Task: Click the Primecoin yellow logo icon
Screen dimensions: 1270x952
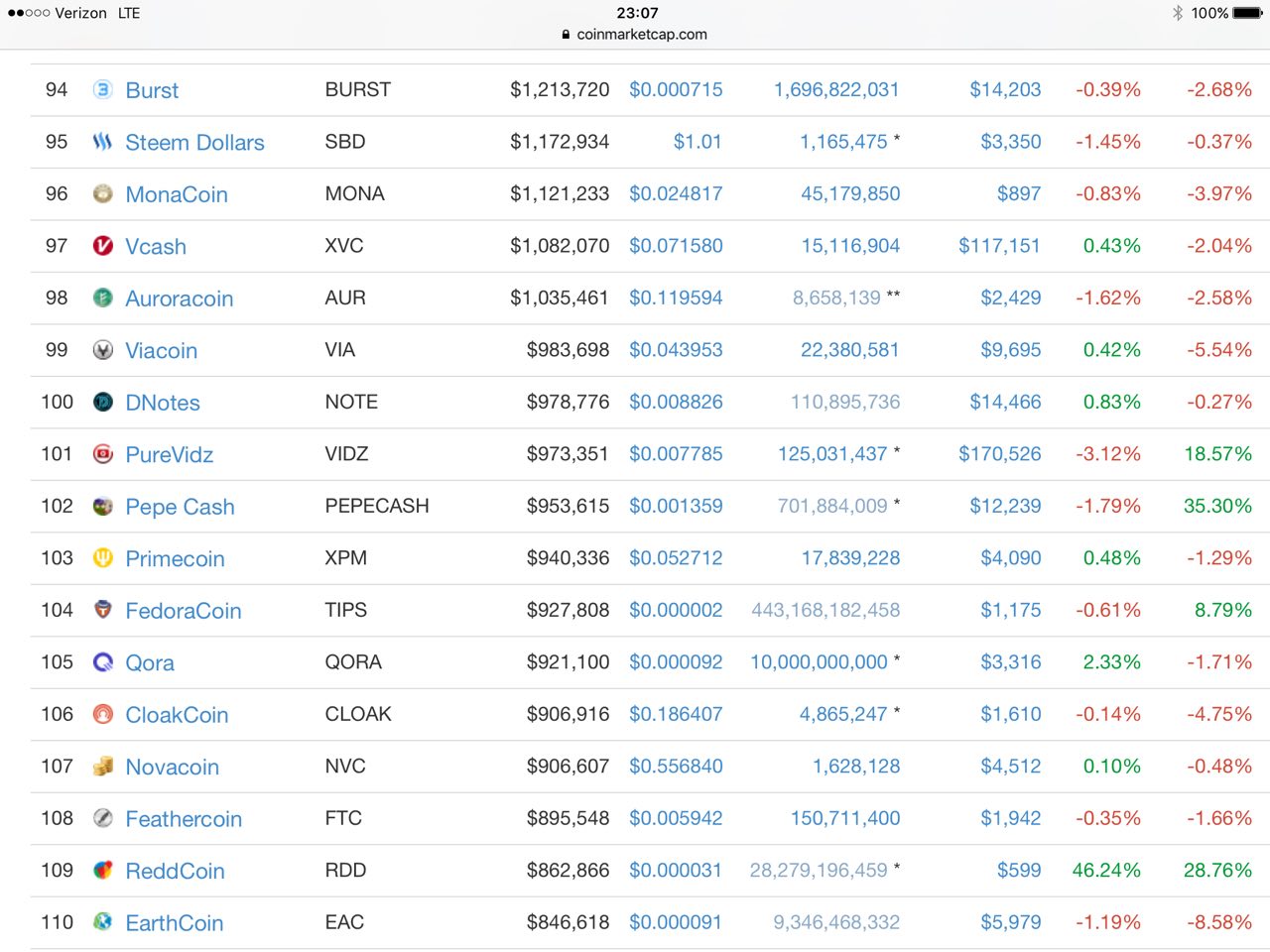Action: (102, 558)
